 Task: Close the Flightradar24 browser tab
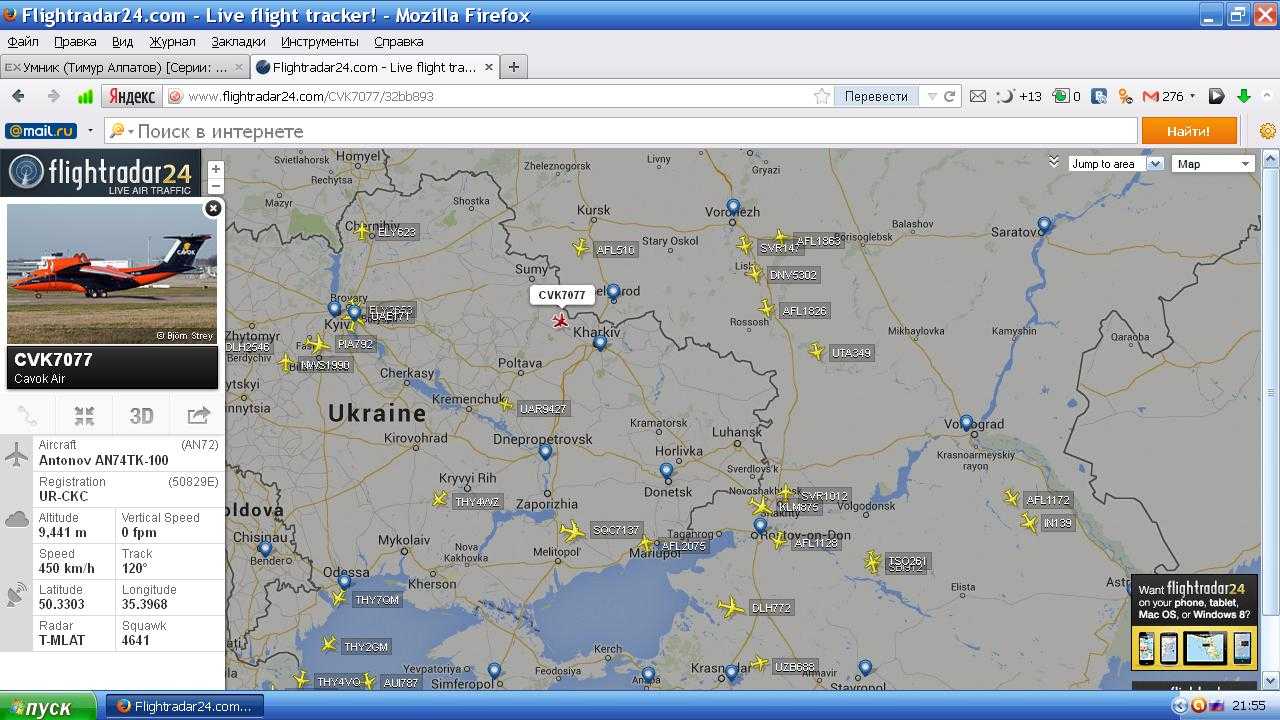tap(489, 67)
